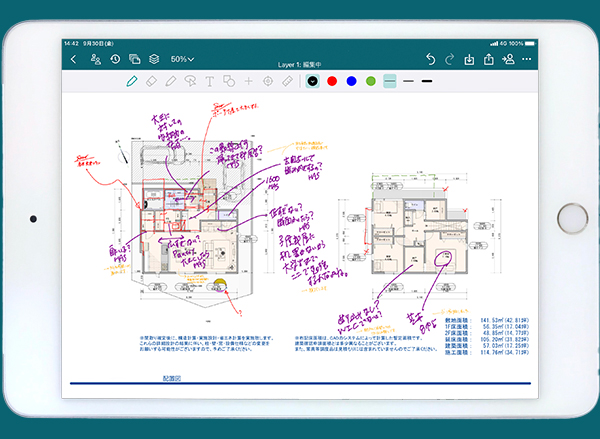The height and width of the screenshot is (439, 600).
Task: Select the thin line thickness option
Action: (390, 80)
